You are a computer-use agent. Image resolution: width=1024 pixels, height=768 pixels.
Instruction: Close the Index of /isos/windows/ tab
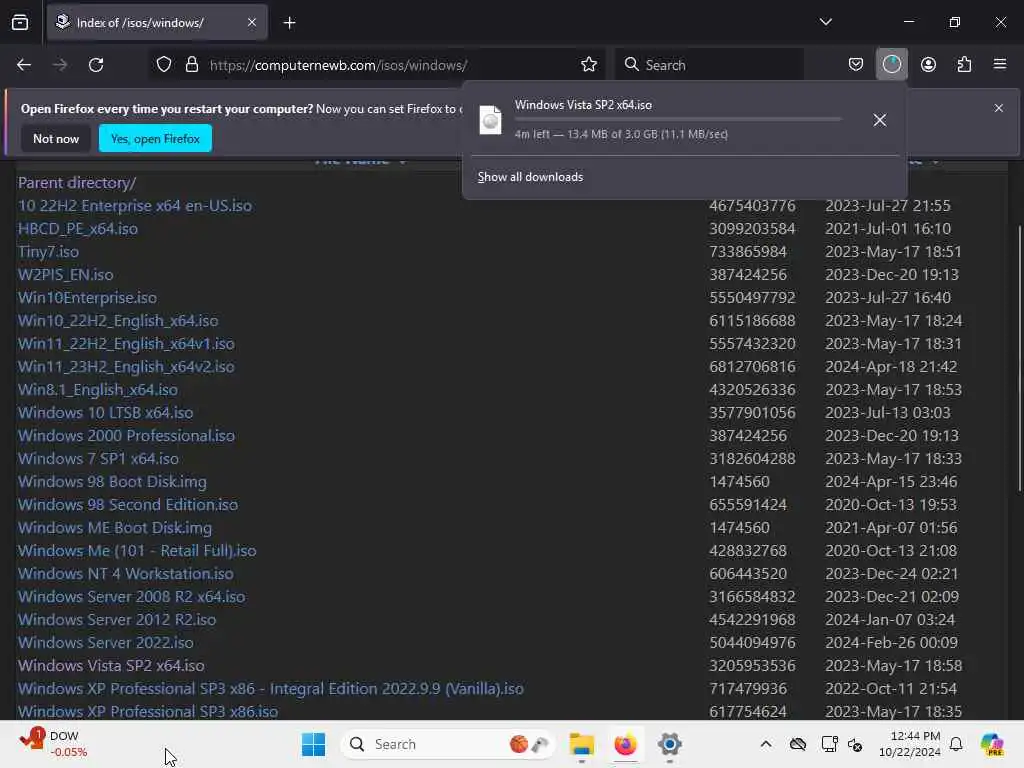point(252,23)
